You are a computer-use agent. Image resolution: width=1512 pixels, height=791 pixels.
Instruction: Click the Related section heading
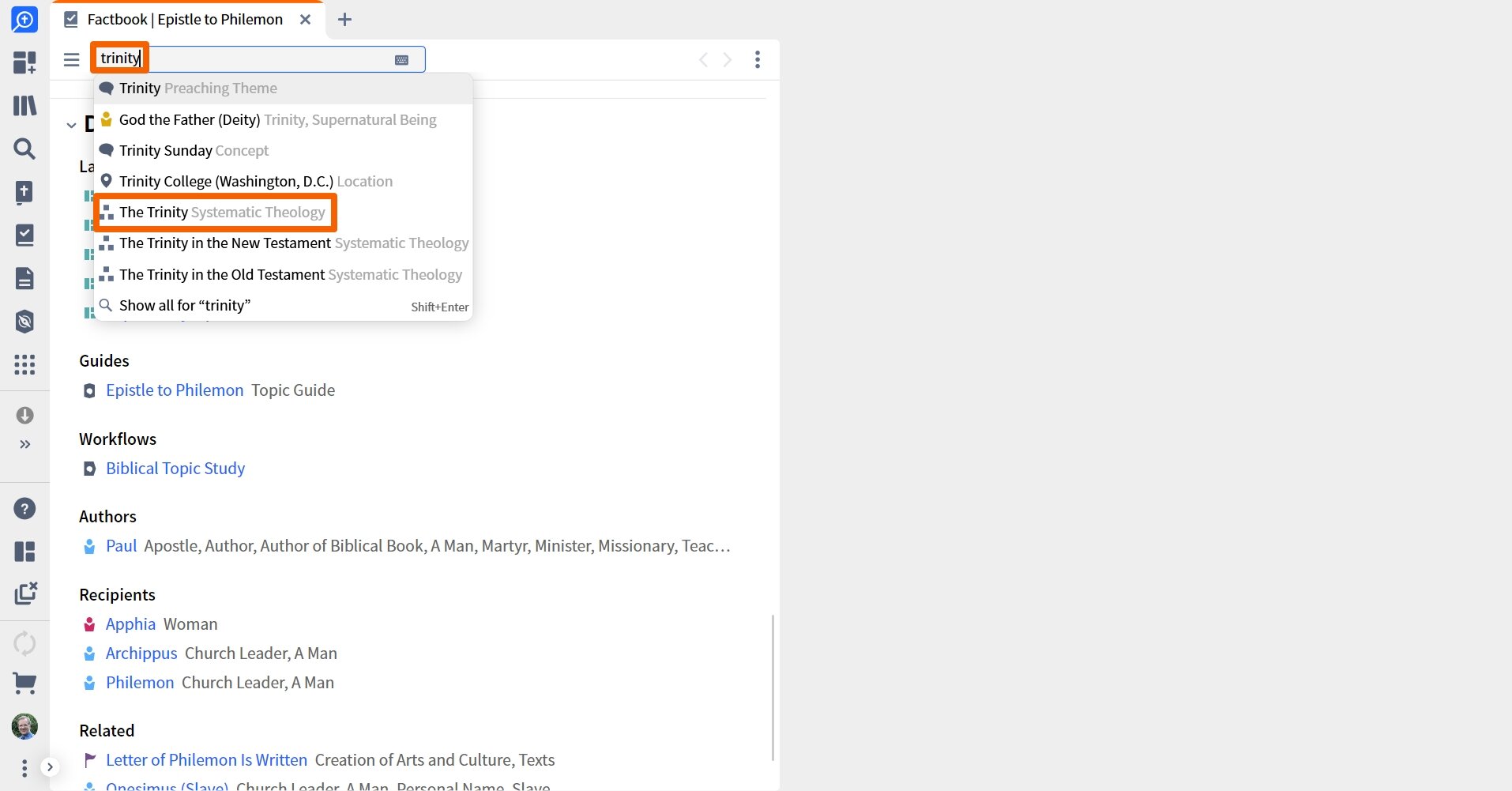[x=107, y=731]
